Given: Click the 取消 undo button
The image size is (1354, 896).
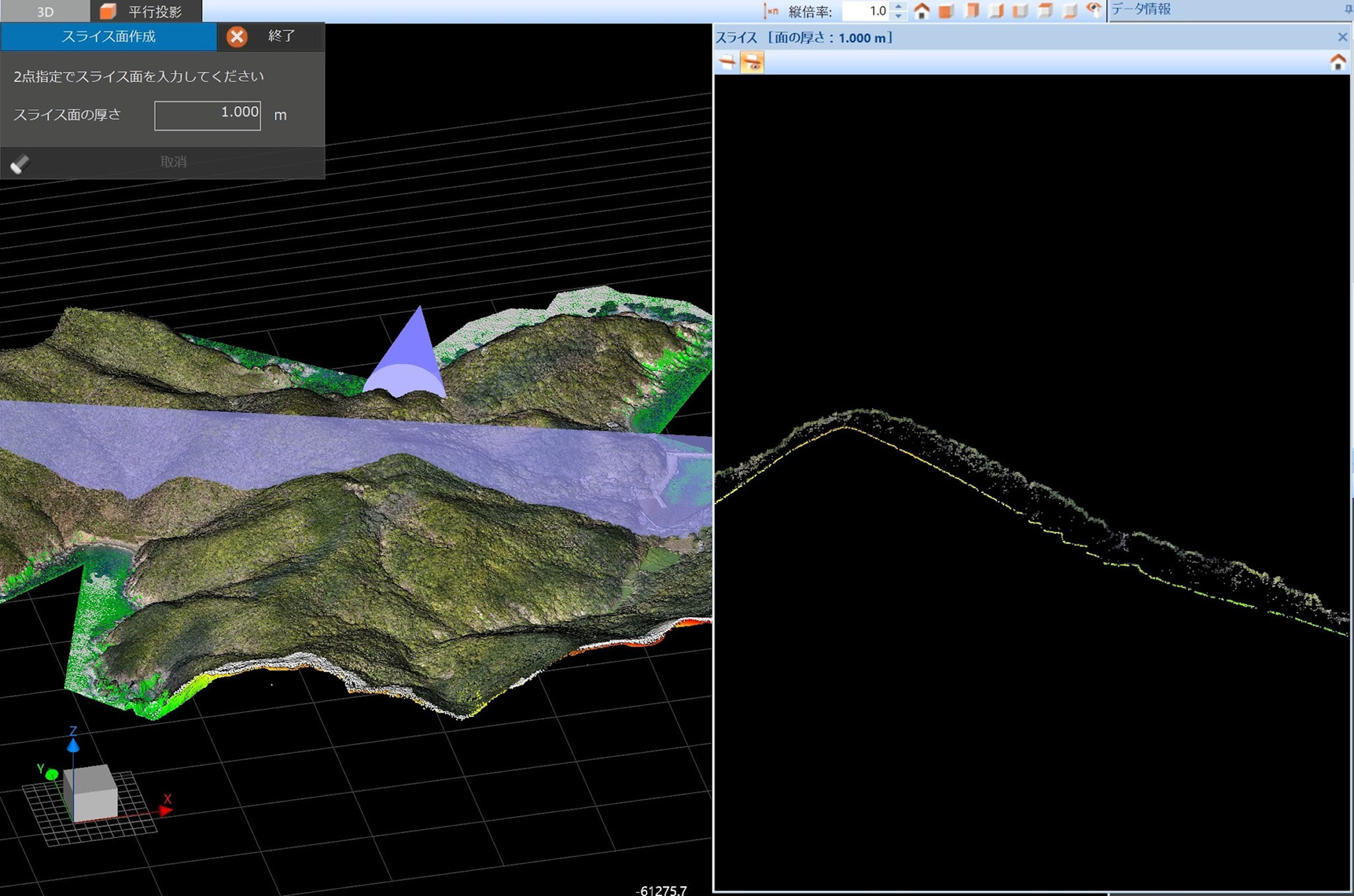Looking at the screenshot, I should tap(173, 162).
